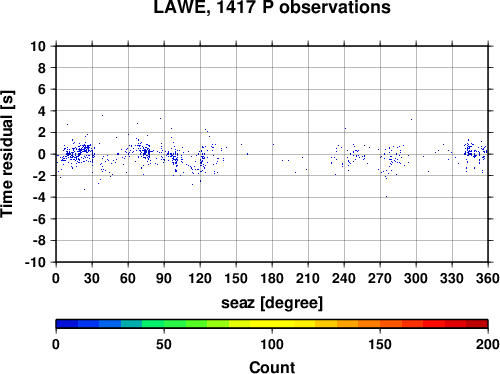
Task: Click the 270 tick label on x-axis
Action: pos(380,278)
